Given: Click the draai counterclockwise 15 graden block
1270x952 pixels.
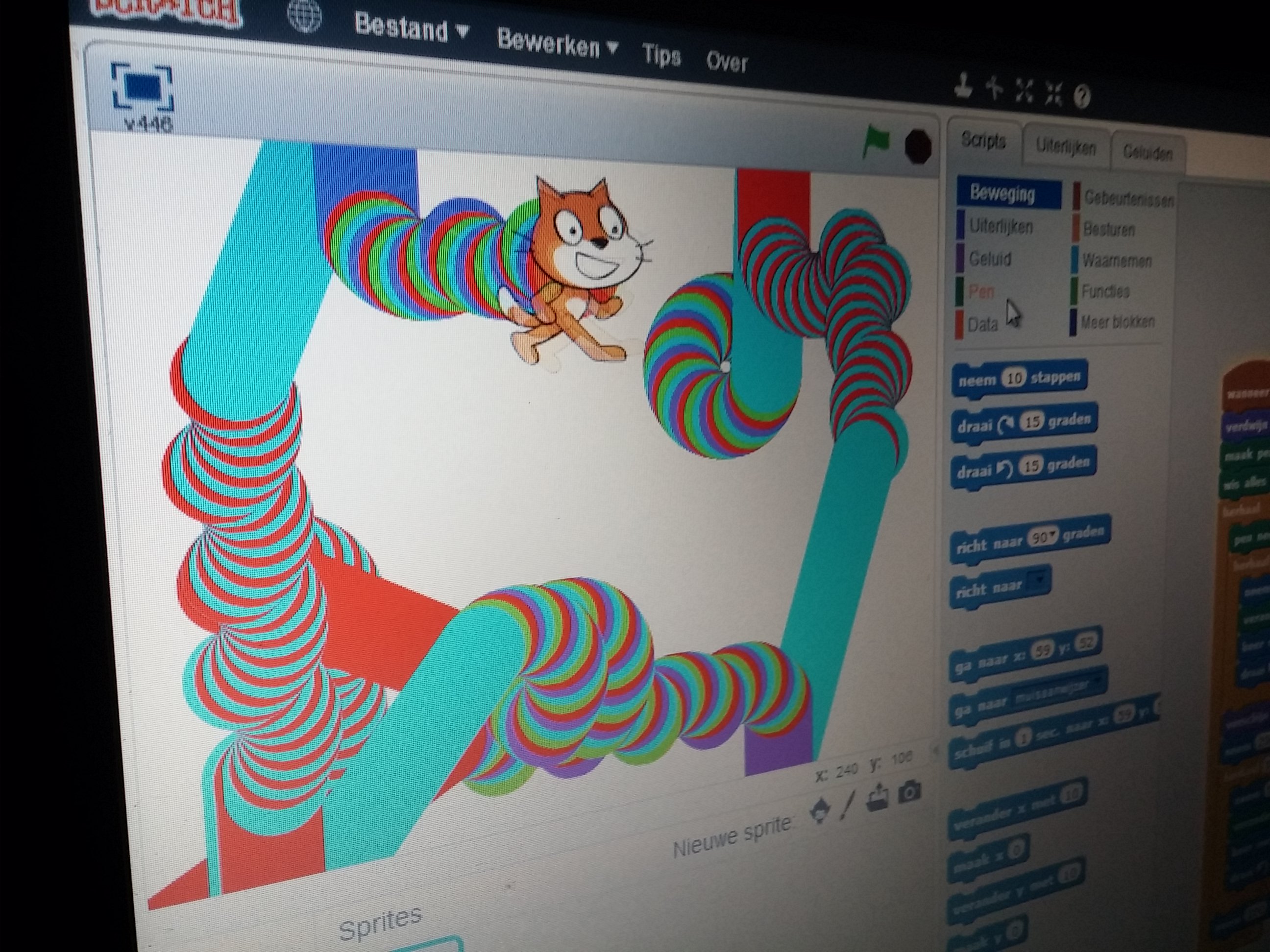Looking at the screenshot, I should 1023,468.
